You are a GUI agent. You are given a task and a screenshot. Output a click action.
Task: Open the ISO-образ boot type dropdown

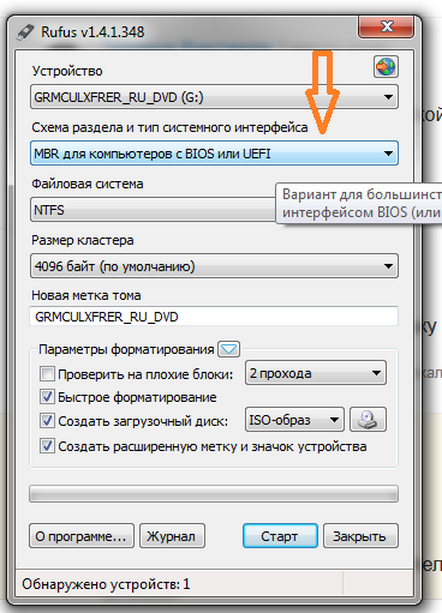(295, 420)
